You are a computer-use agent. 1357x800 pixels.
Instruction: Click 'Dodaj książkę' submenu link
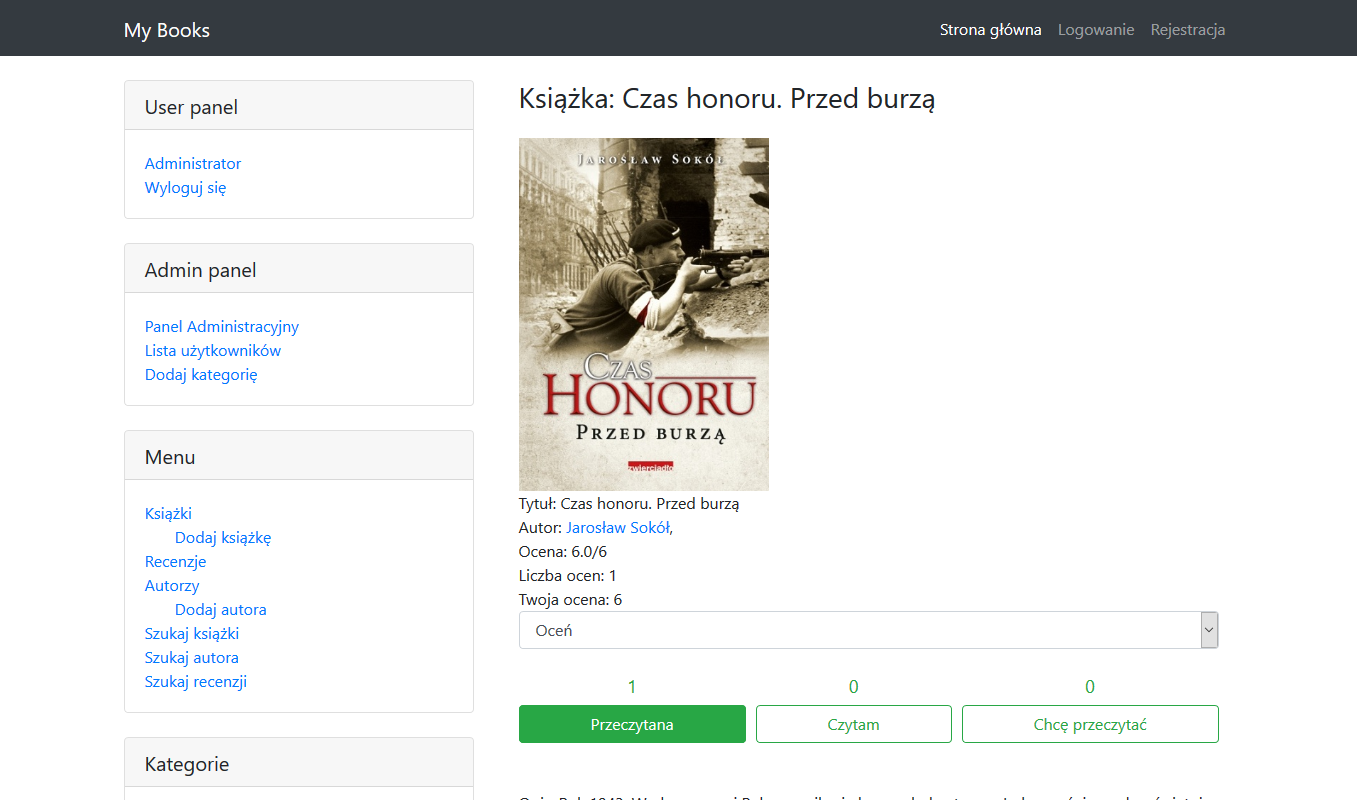coord(223,538)
